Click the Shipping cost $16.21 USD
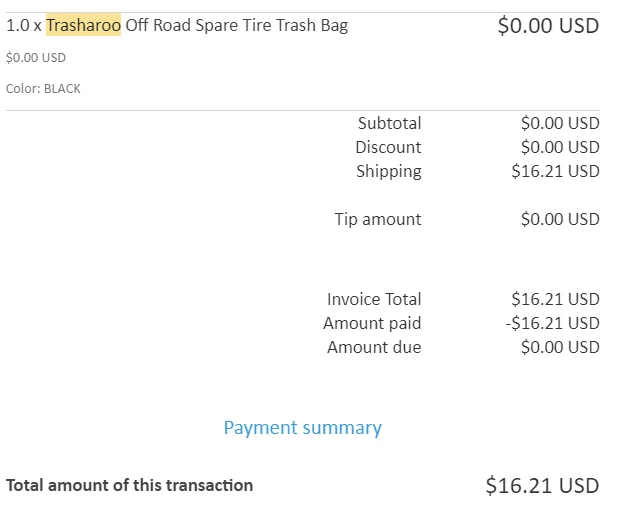This screenshot has height=514, width=639. 555,171
